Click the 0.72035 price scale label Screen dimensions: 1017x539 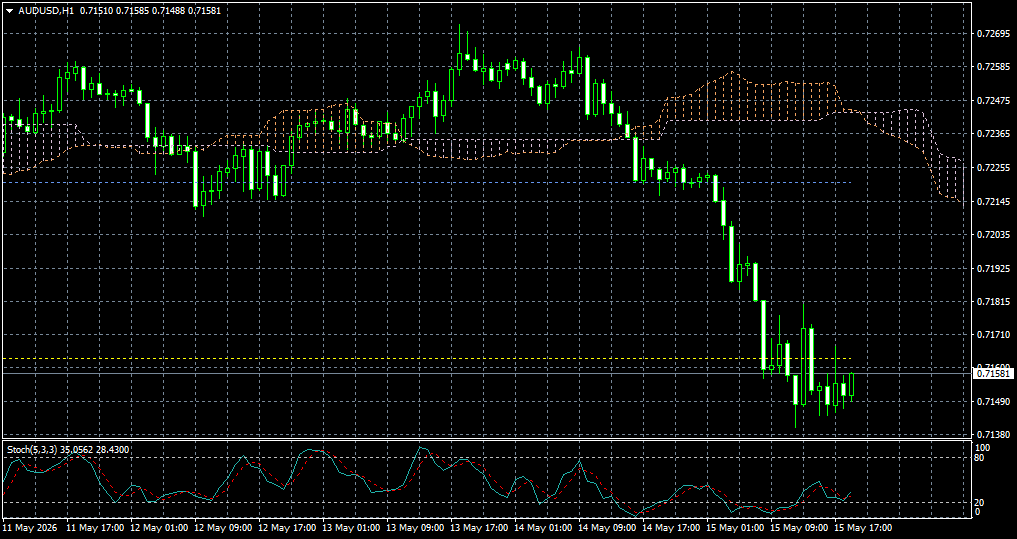click(993, 234)
